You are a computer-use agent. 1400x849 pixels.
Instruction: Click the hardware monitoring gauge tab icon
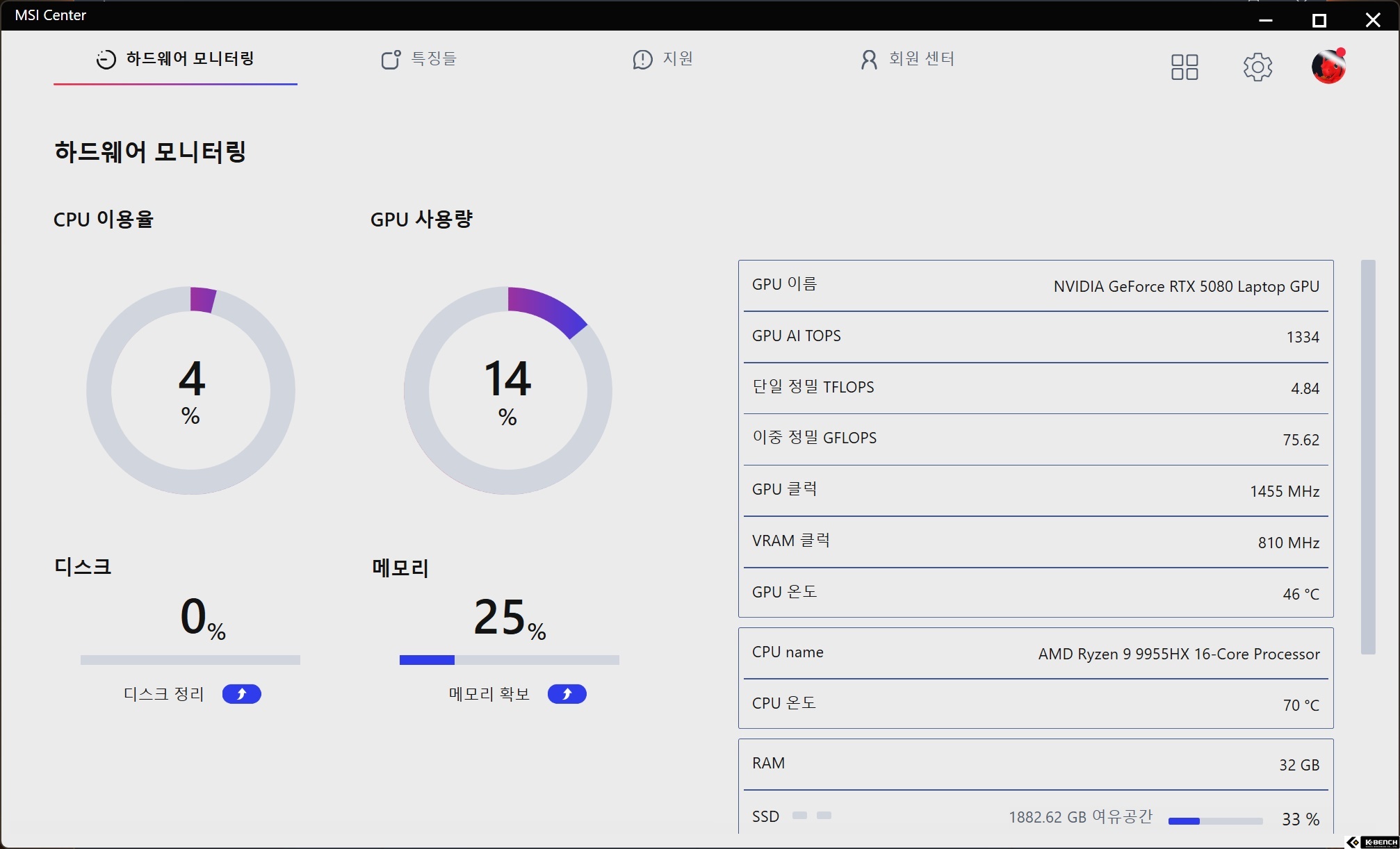106,60
